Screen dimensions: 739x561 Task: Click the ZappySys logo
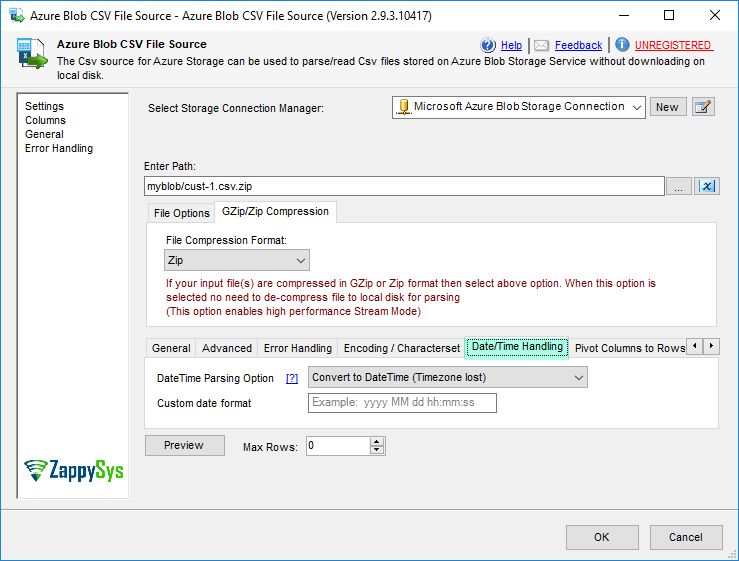pos(74,470)
